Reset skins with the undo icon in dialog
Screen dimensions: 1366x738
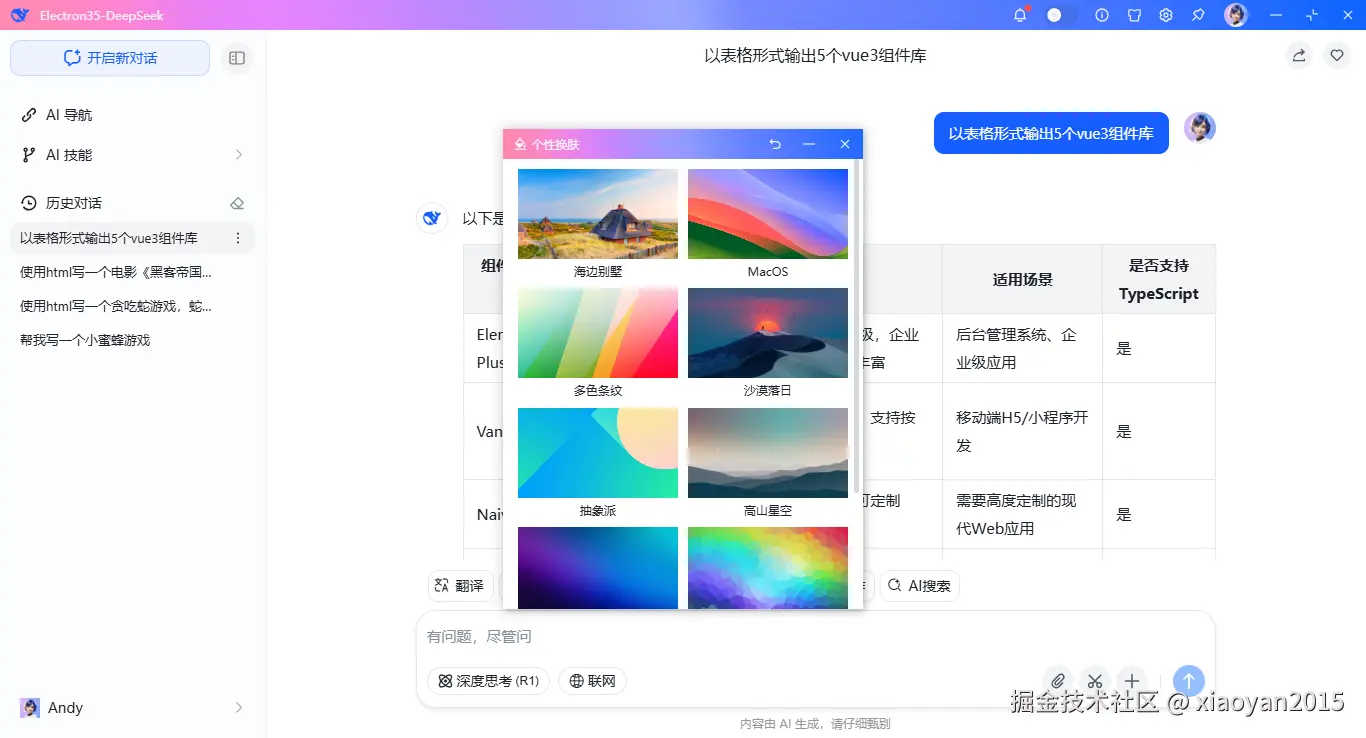point(775,144)
